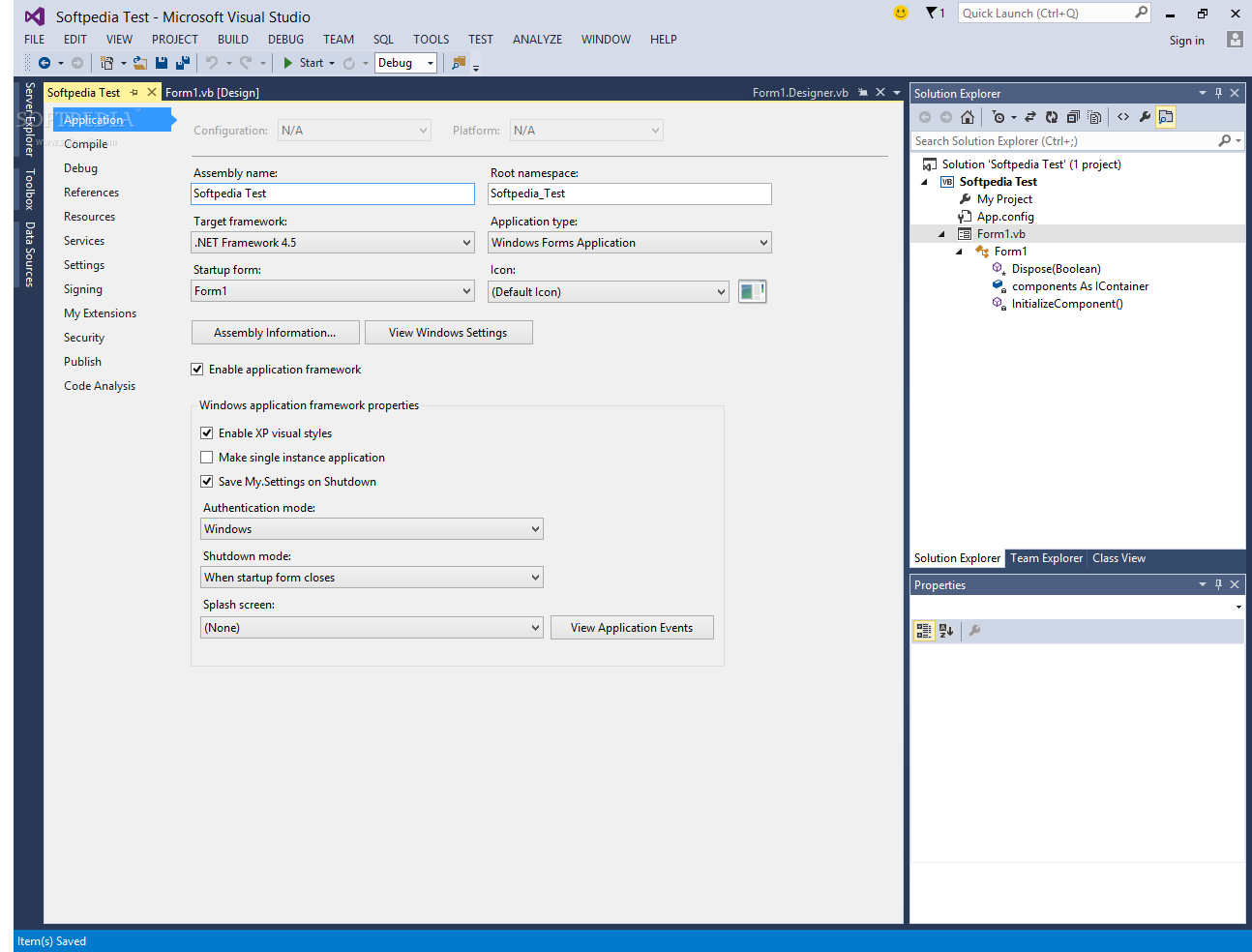This screenshot has height=952, width=1252.
Task: Select the References settings page
Action: tap(92, 193)
